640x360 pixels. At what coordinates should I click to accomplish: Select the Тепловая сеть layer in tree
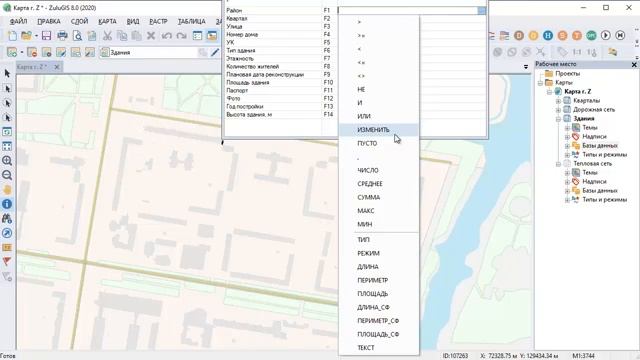click(592, 164)
